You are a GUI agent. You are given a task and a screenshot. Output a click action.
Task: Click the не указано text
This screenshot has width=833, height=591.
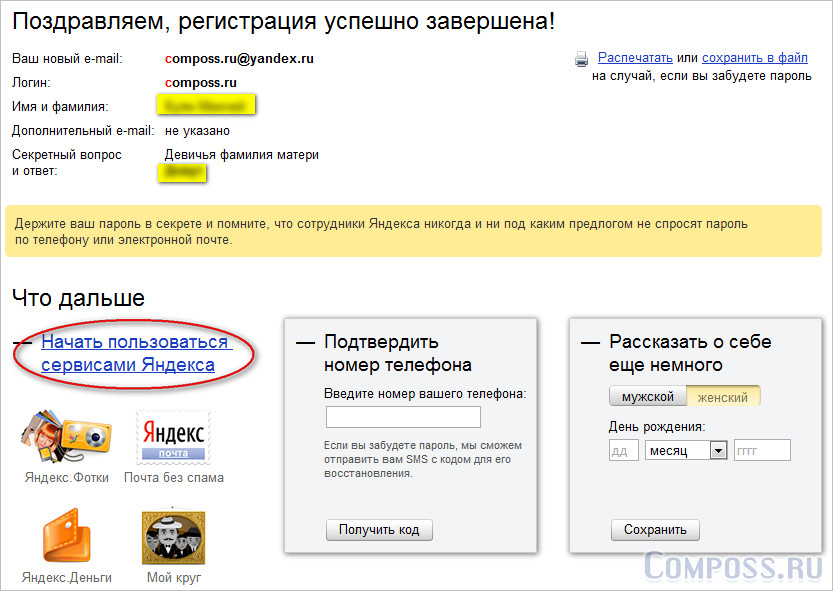point(197,131)
